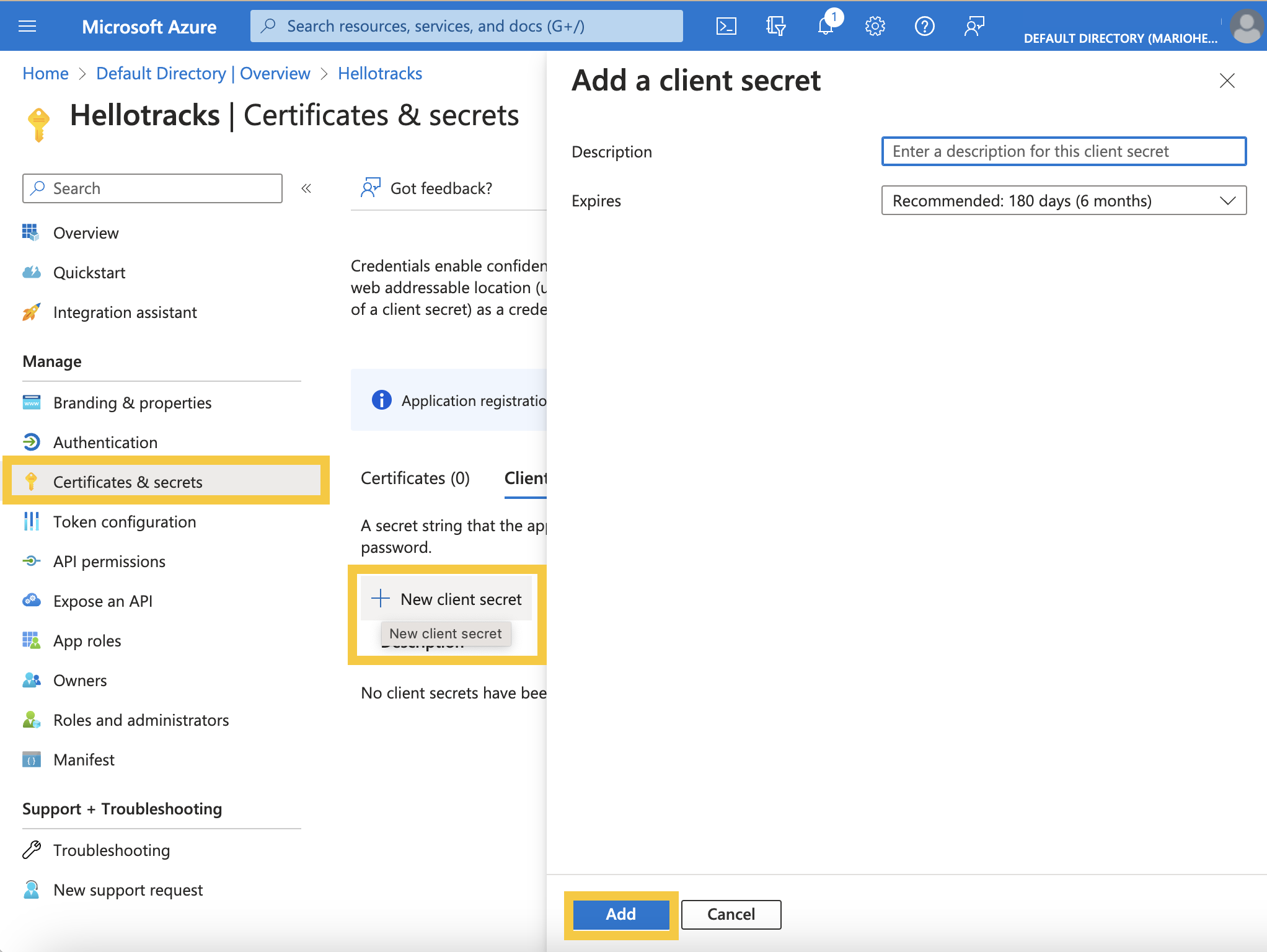The height and width of the screenshot is (952, 1267).
Task: Click the Owners people icon
Action: click(31, 680)
